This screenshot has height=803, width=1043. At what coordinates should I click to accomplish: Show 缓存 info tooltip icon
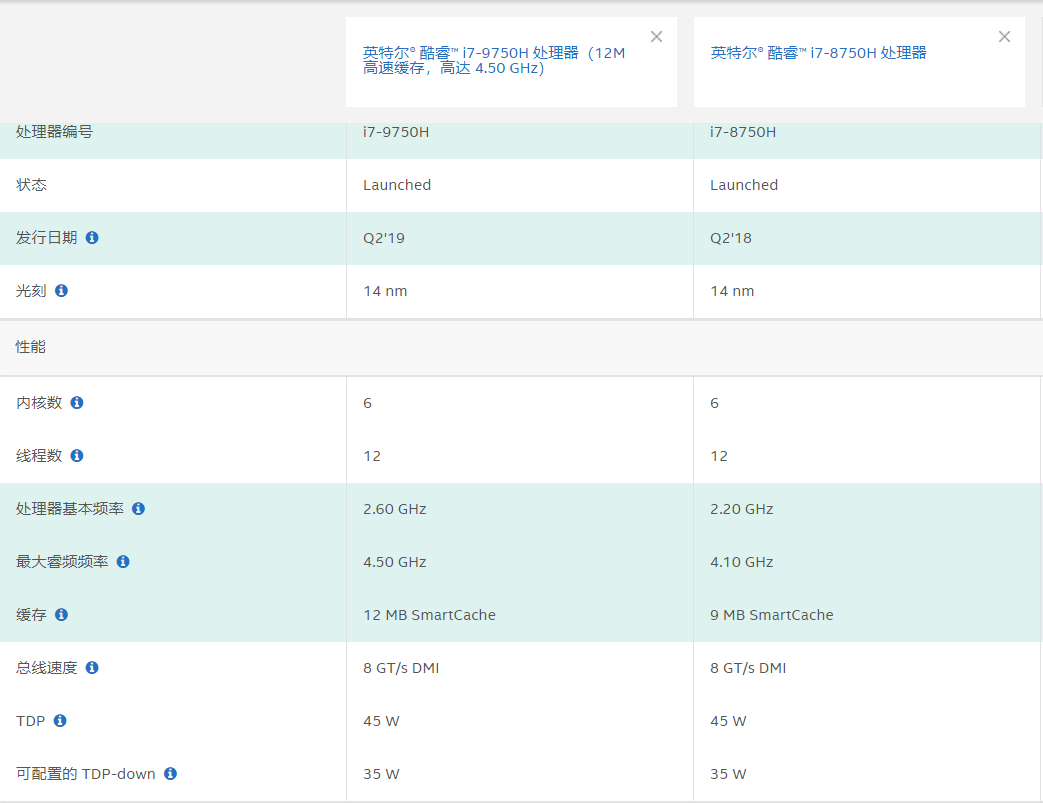click(x=61, y=615)
